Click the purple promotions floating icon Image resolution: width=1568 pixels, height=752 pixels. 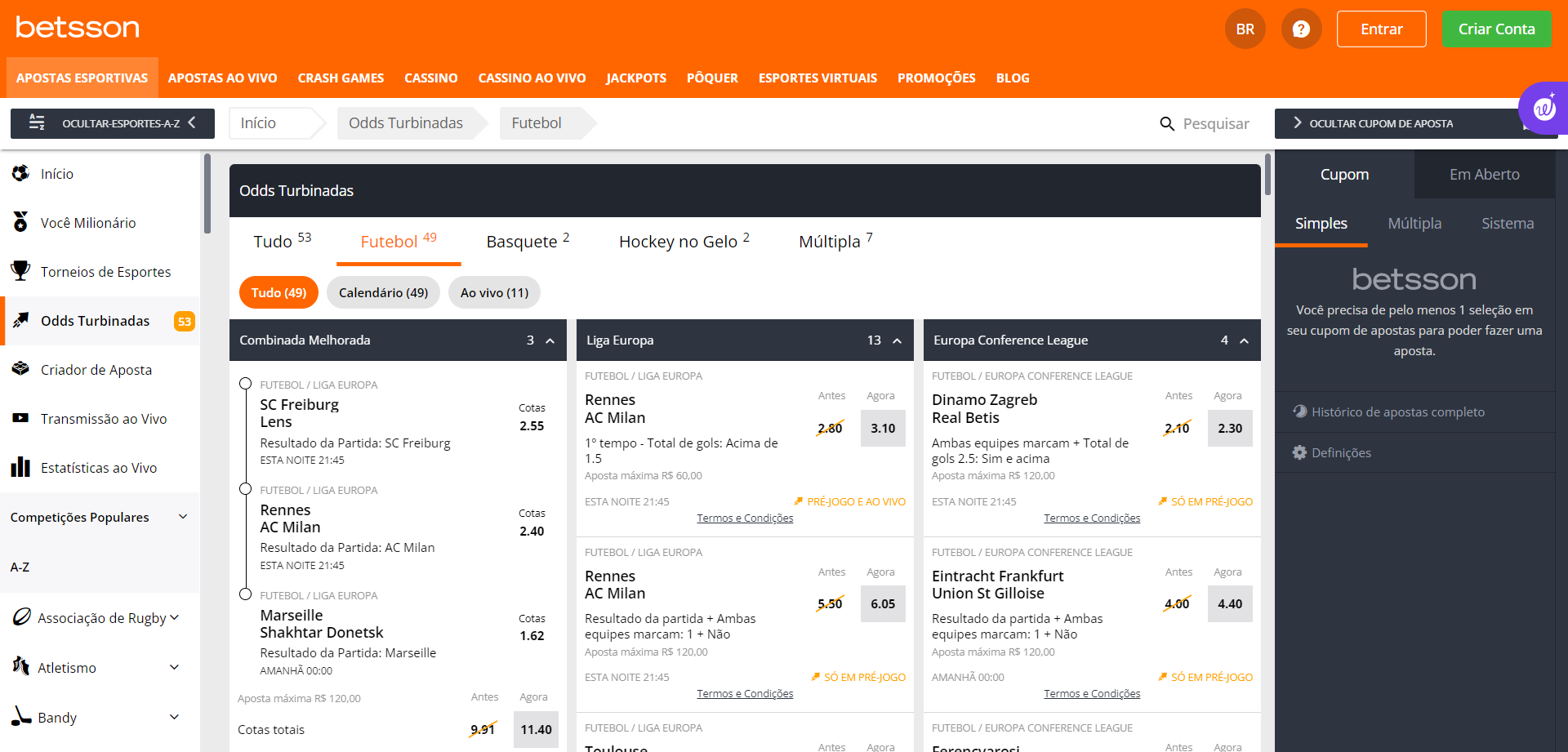point(1543,108)
